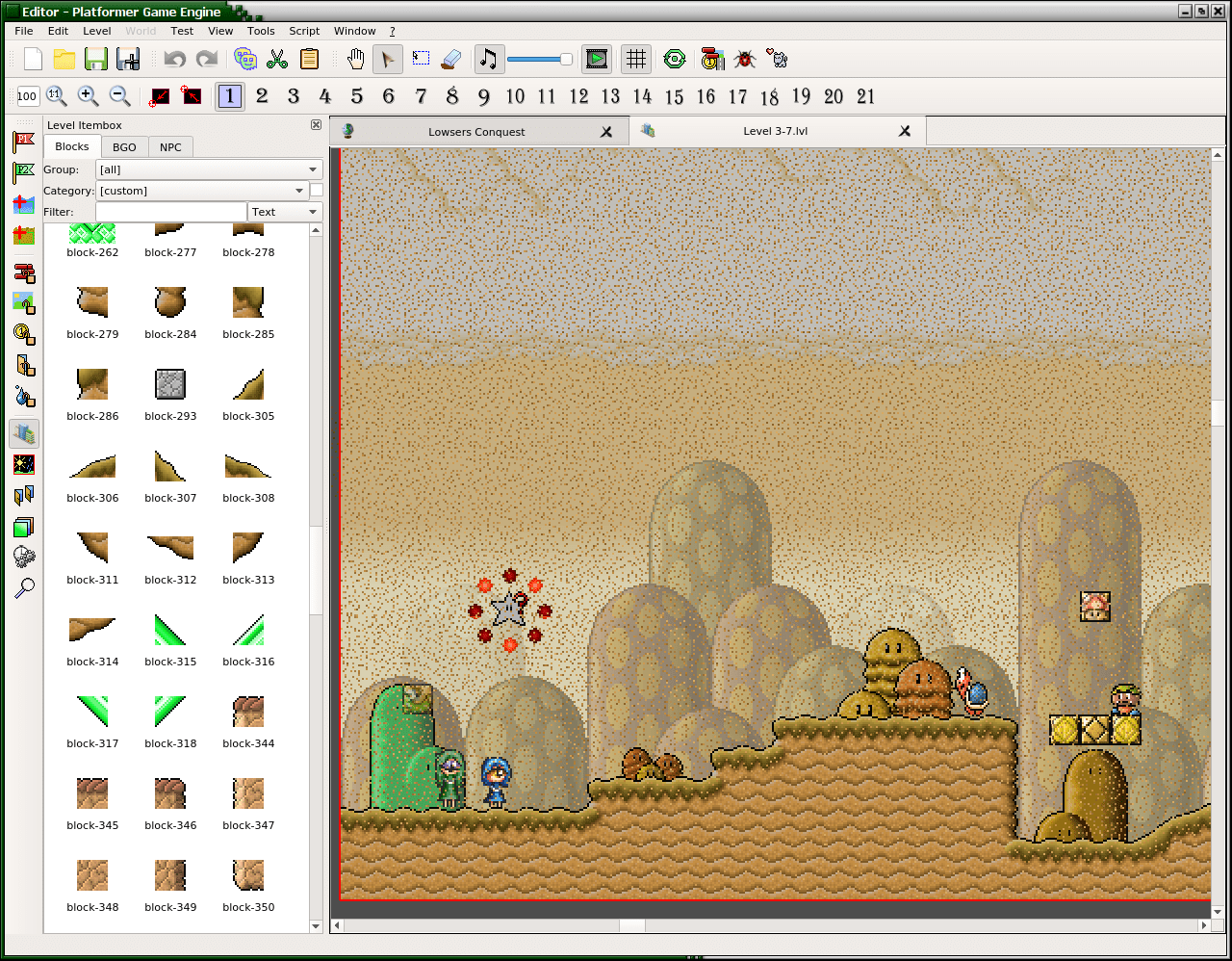
Task: Toggle the arrow select tool
Action: (x=388, y=60)
